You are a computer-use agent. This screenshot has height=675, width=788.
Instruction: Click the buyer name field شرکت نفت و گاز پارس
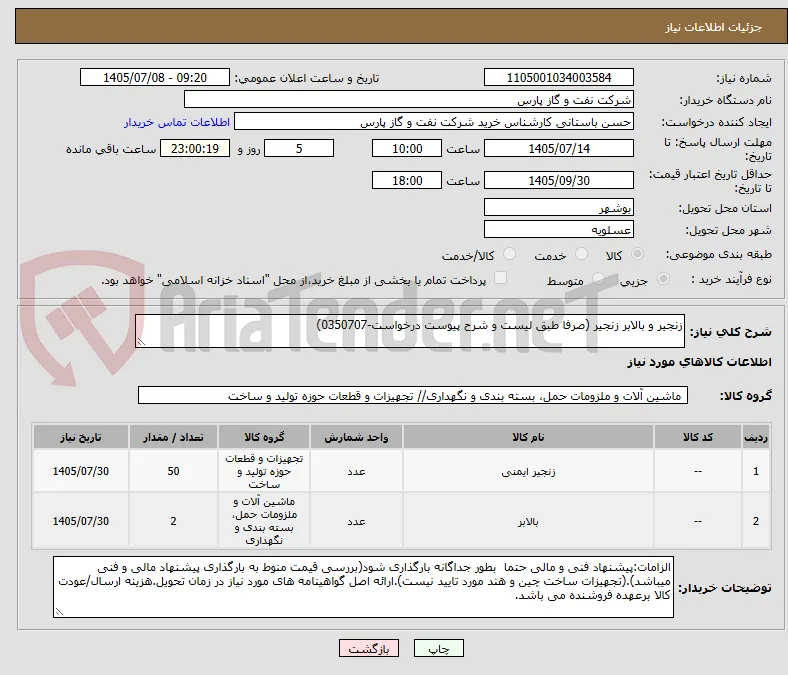pos(409,100)
